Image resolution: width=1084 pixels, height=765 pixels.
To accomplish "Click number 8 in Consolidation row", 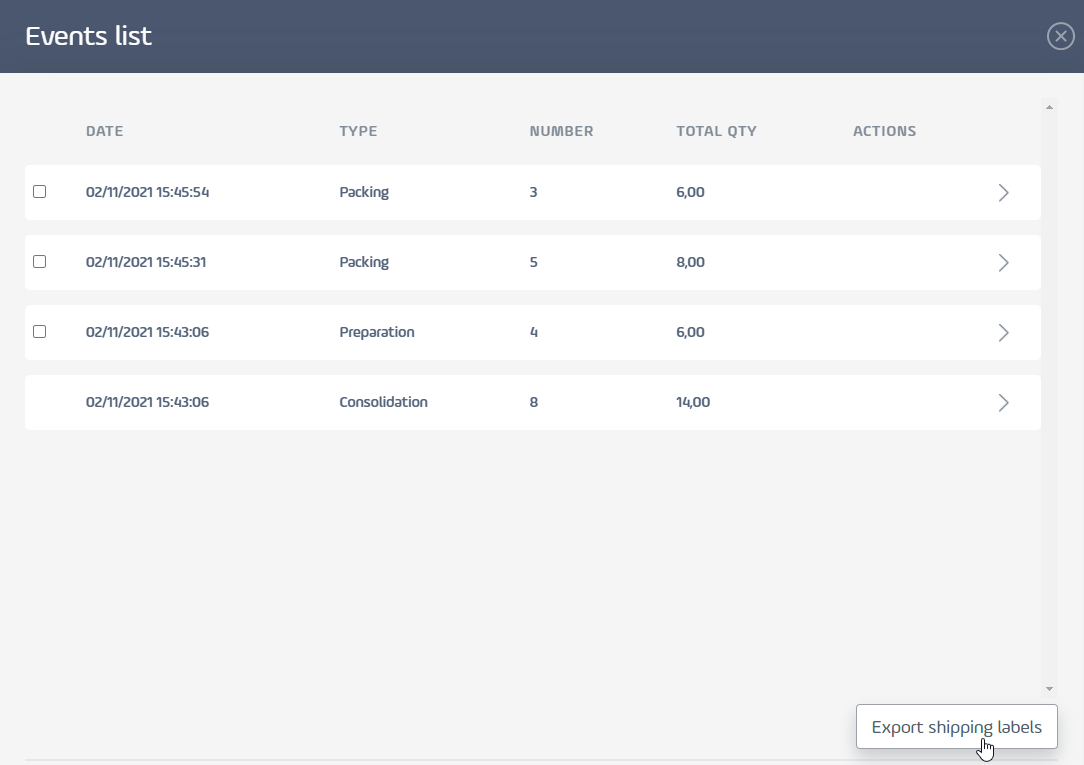I will tap(534, 402).
